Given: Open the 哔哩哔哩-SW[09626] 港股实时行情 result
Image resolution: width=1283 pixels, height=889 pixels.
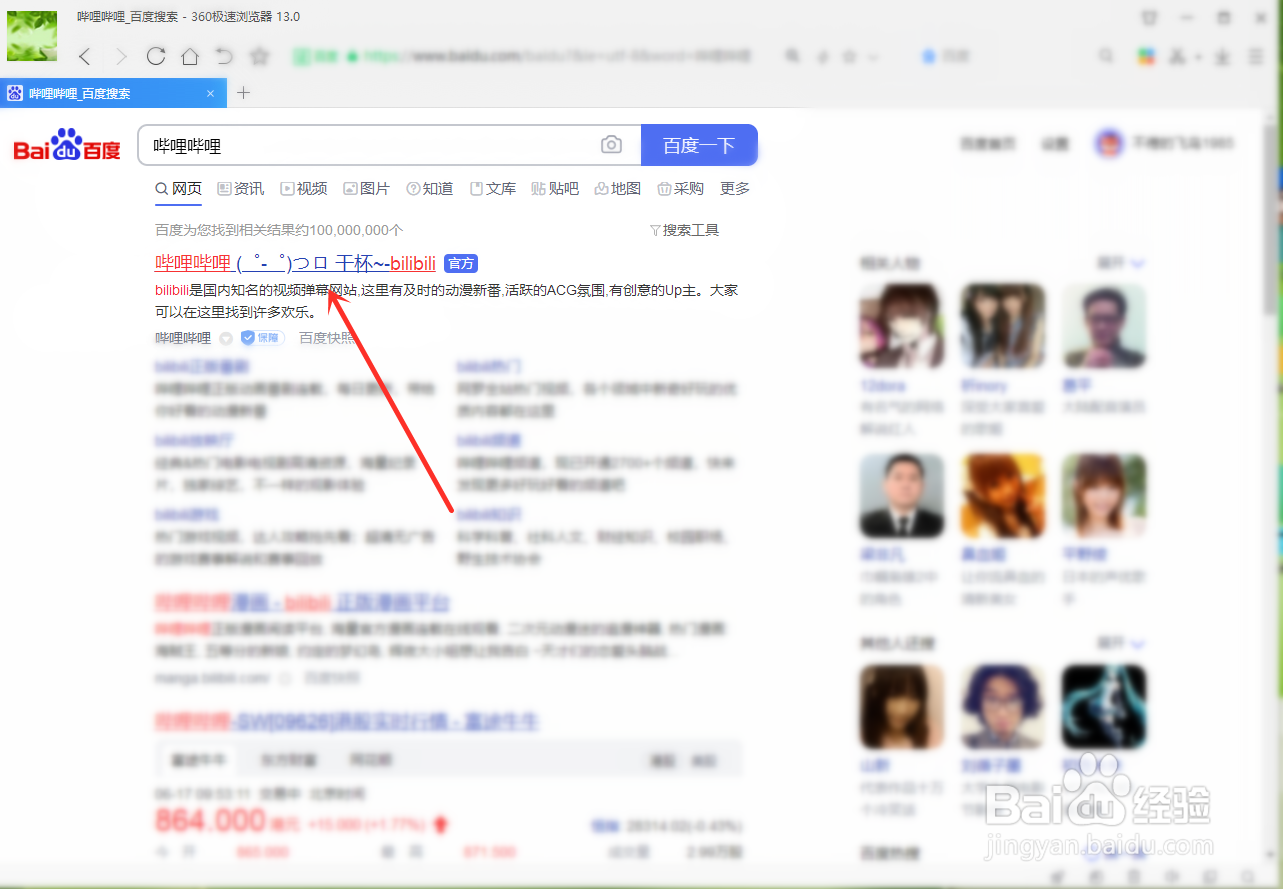Looking at the screenshot, I should [347, 720].
